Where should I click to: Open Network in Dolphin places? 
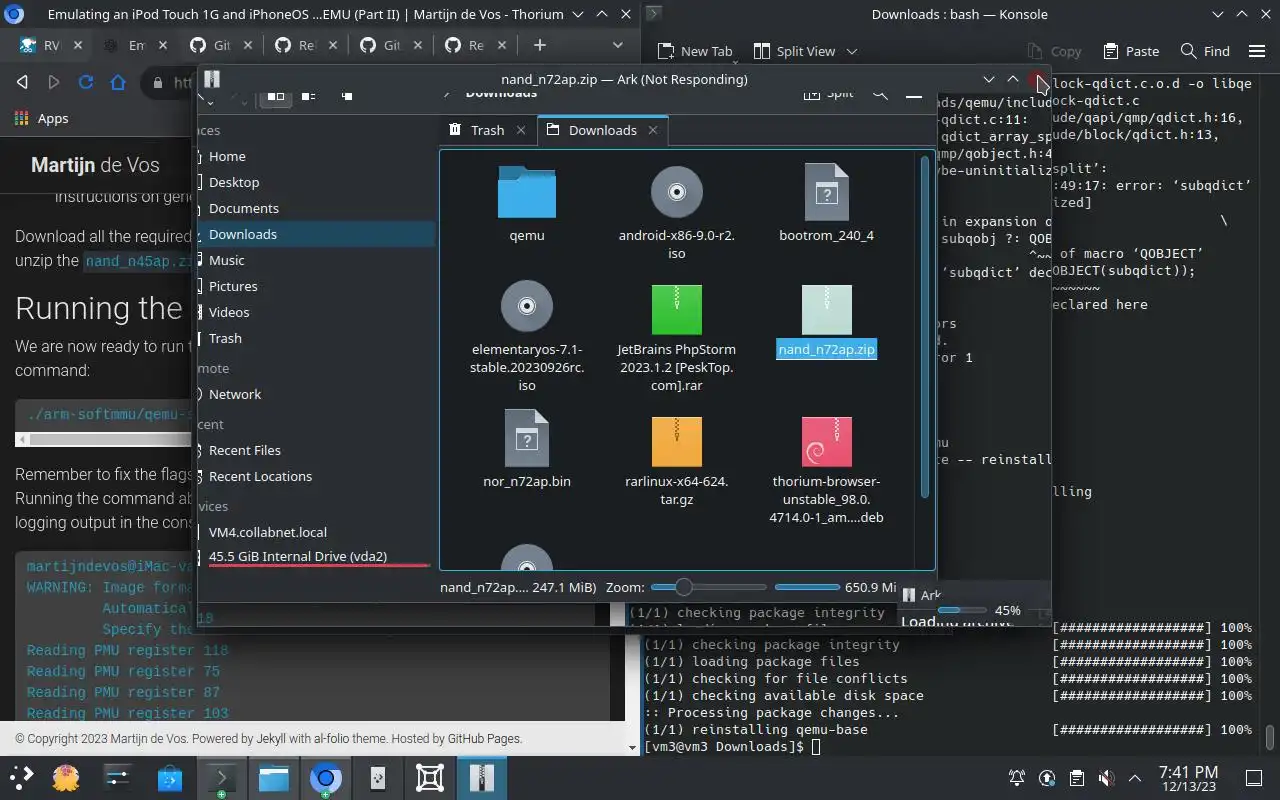(315, 394)
